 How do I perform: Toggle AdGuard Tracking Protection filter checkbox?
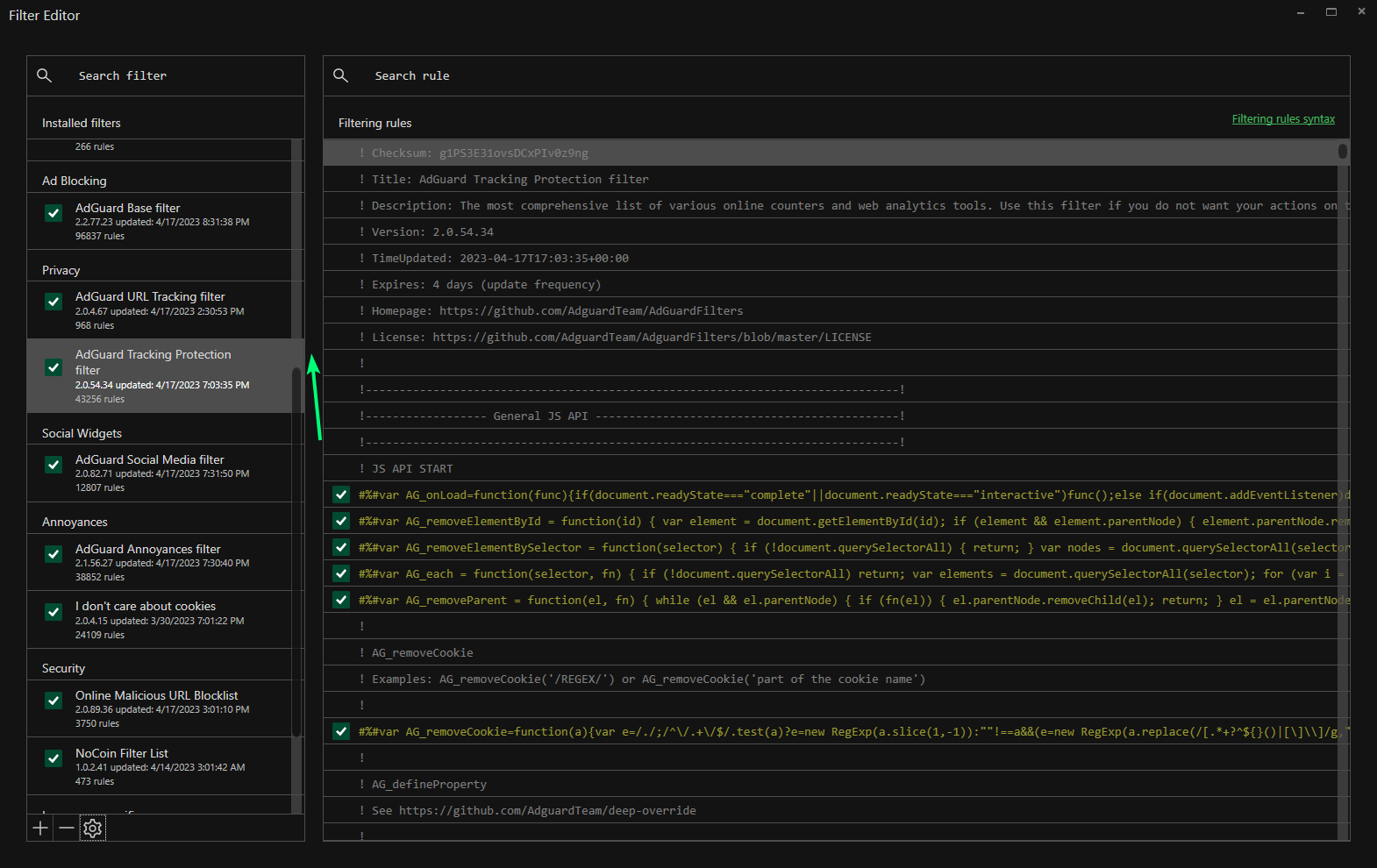click(x=54, y=367)
